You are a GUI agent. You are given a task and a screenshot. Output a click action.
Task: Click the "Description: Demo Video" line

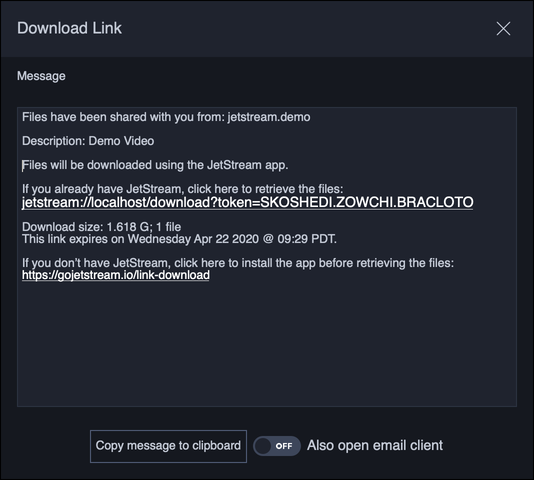[88, 141]
